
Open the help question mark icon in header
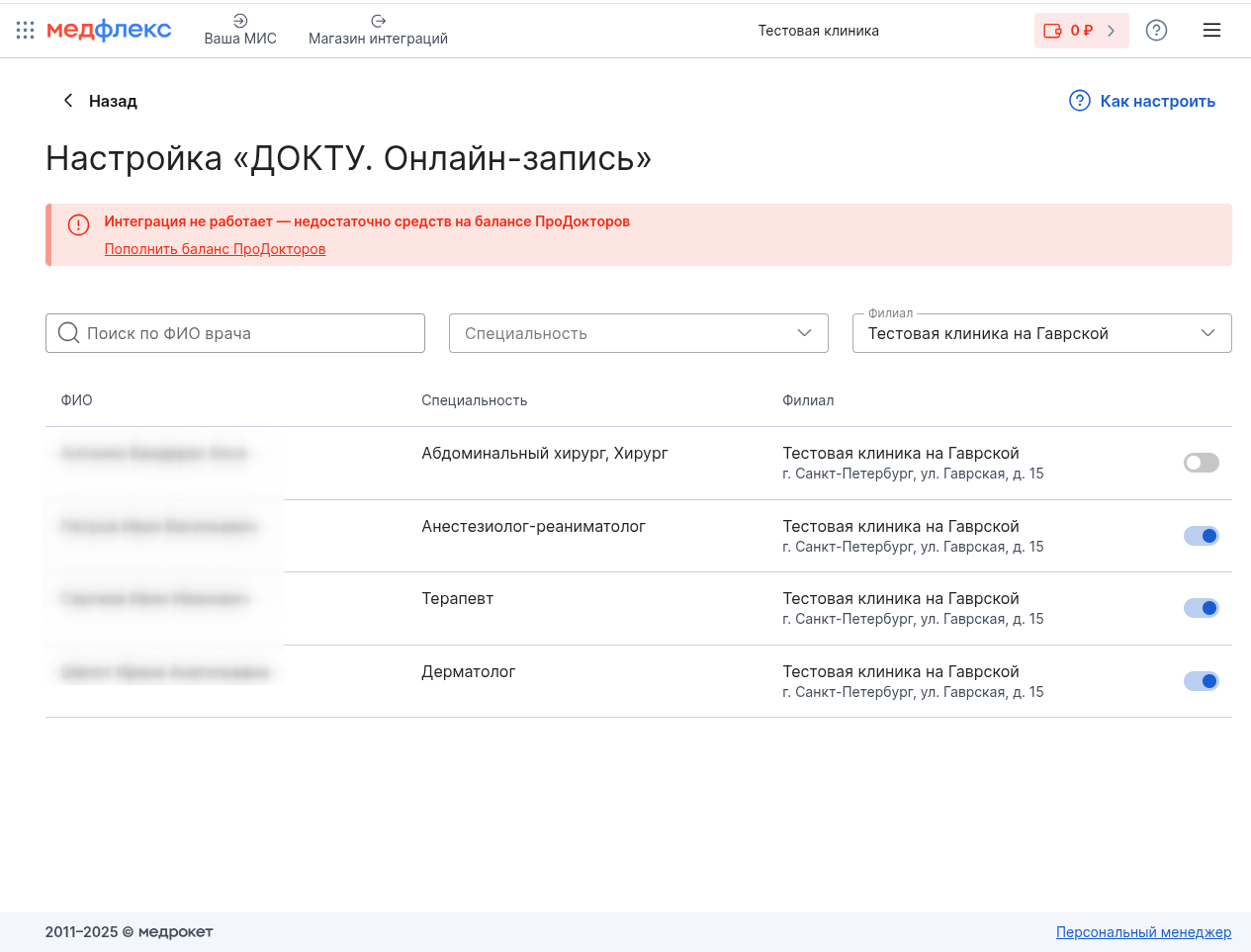tap(1156, 31)
